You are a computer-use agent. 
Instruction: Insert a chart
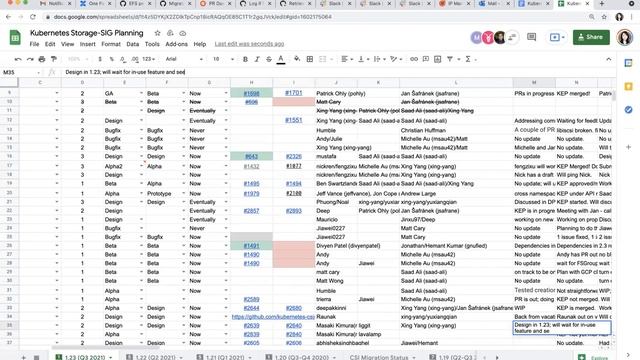[x=438, y=59]
